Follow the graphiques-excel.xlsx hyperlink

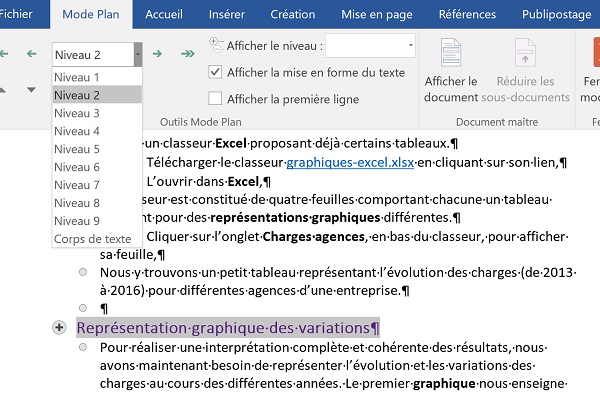[350, 163]
